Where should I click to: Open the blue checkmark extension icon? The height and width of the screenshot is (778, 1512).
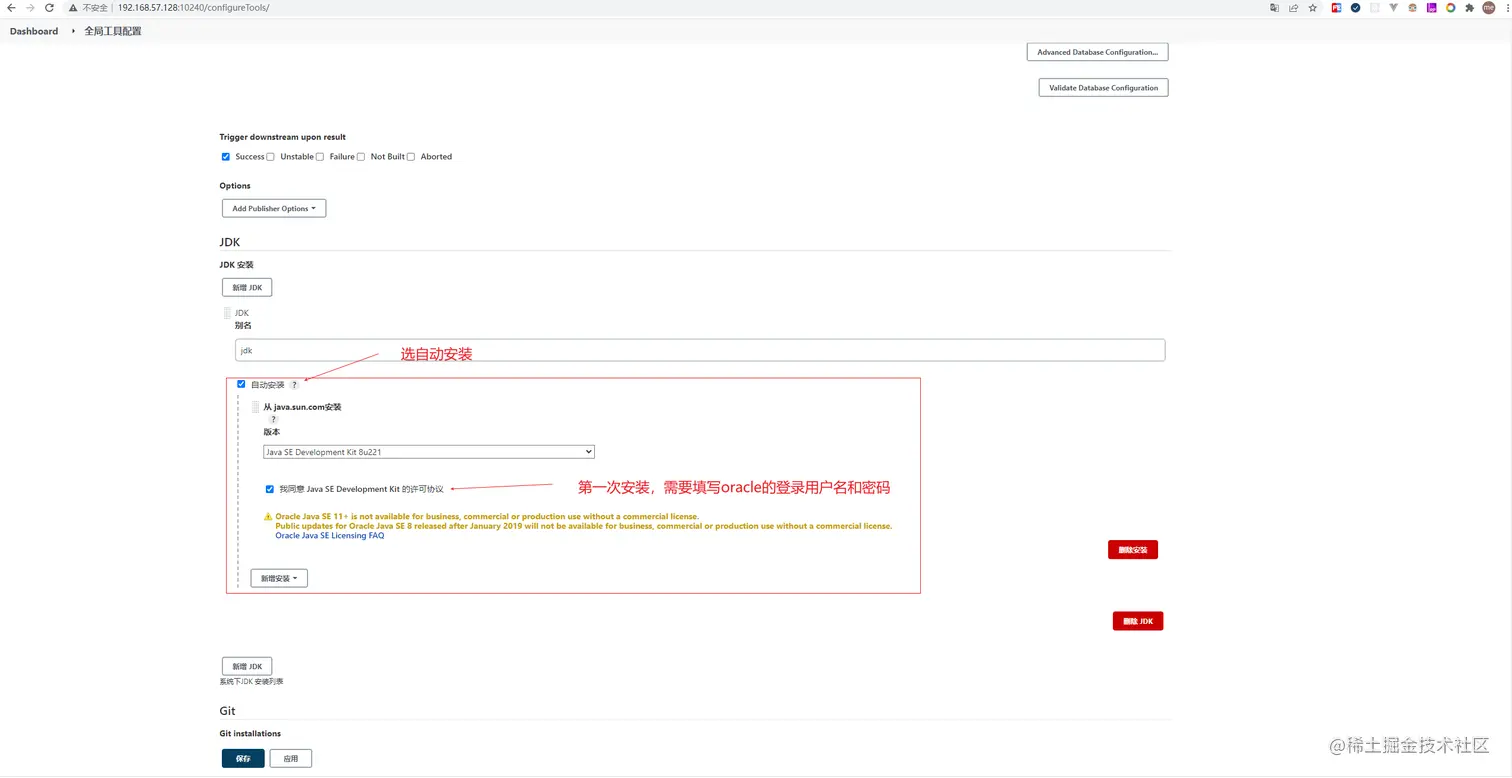[x=1355, y=7]
